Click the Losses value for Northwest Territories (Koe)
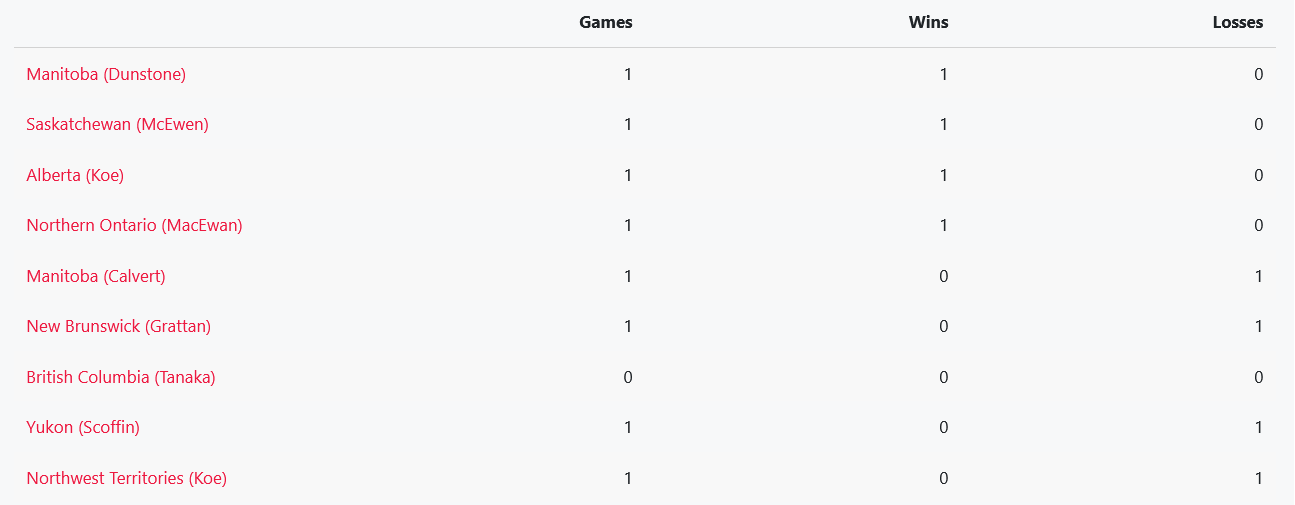Viewport: 1295px width, 505px height. coord(1258,478)
